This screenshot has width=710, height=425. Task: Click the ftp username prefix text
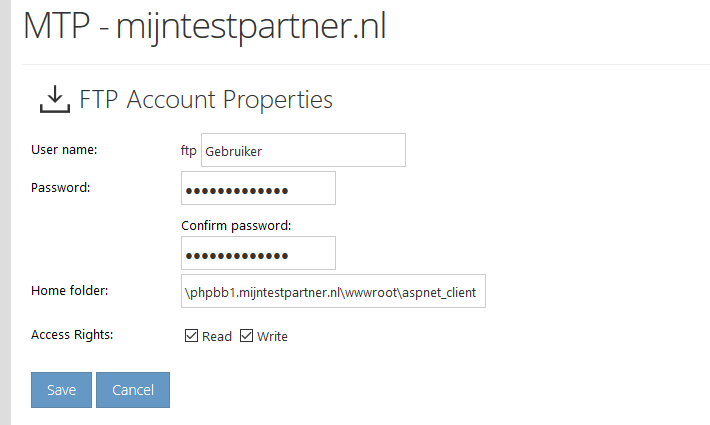188,150
